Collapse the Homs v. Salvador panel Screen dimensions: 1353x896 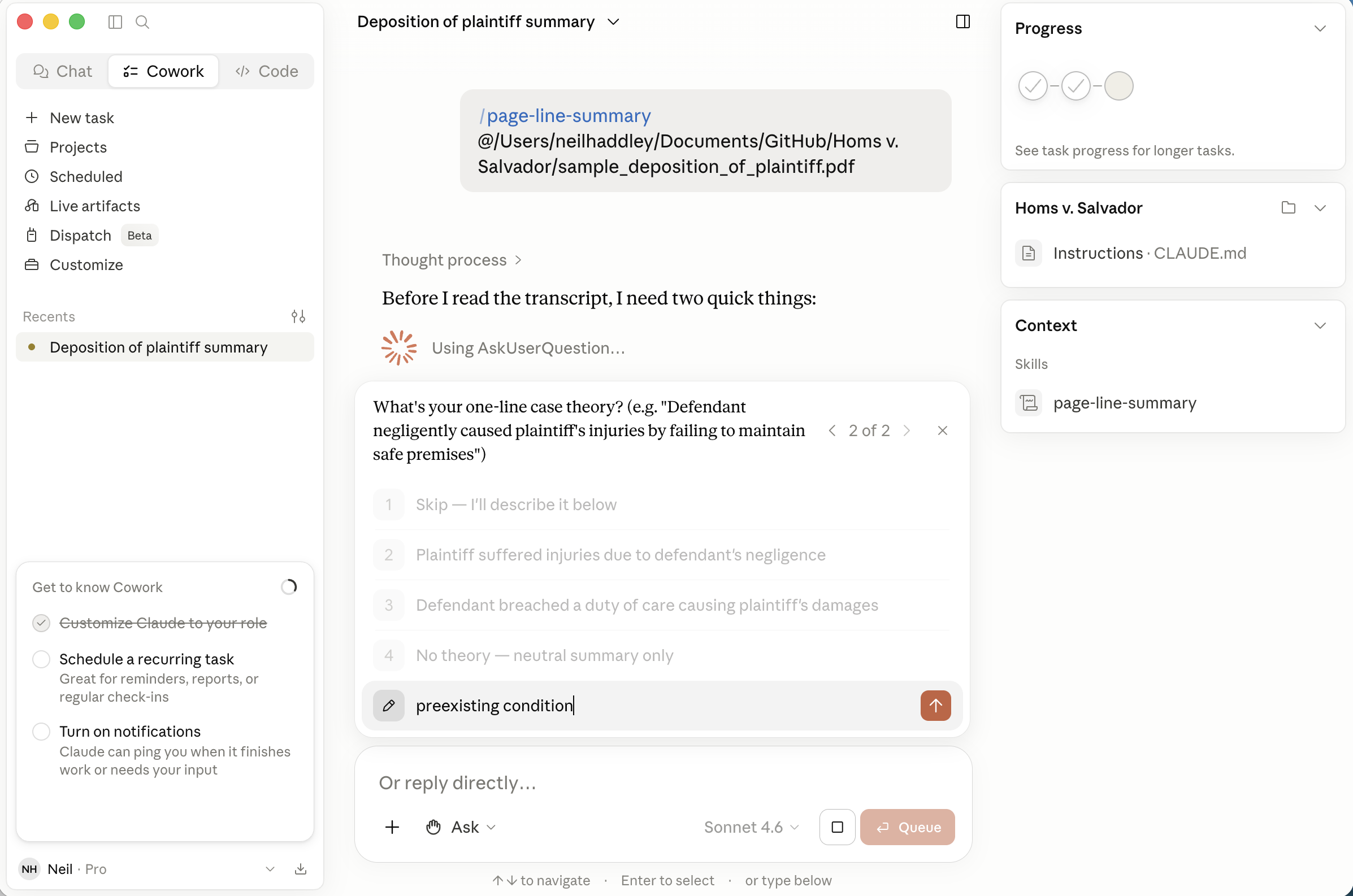tap(1320, 207)
